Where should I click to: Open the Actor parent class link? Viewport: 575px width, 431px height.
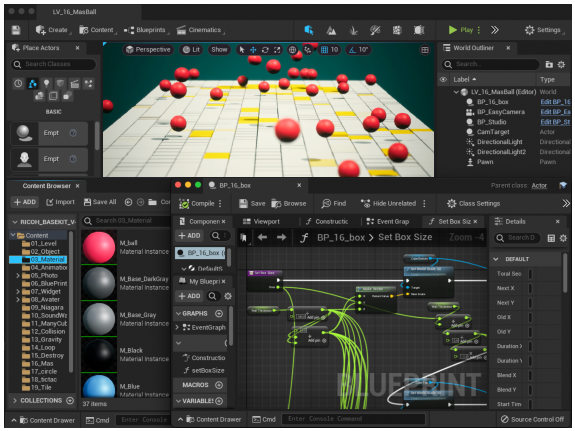point(539,186)
